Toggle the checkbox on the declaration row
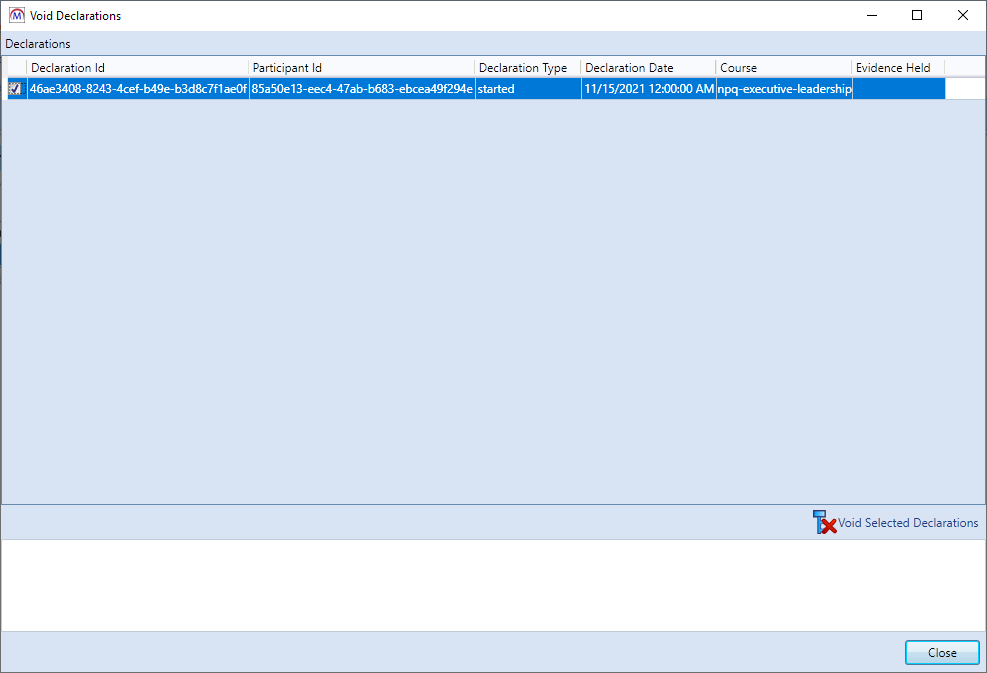Screen dimensions: 987x673 point(15,89)
